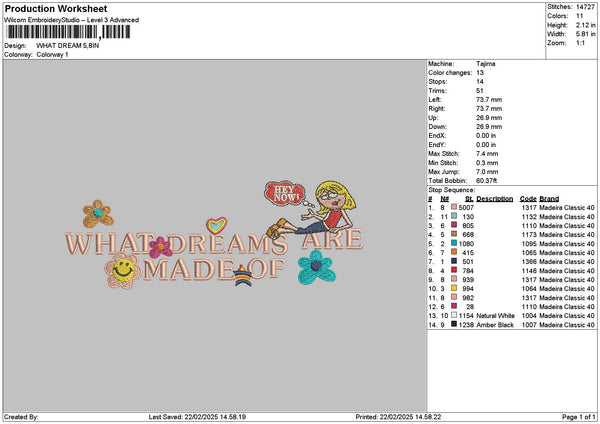Select thread code '1064' in row 10
The image size is (600, 424).
click(529, 289)
